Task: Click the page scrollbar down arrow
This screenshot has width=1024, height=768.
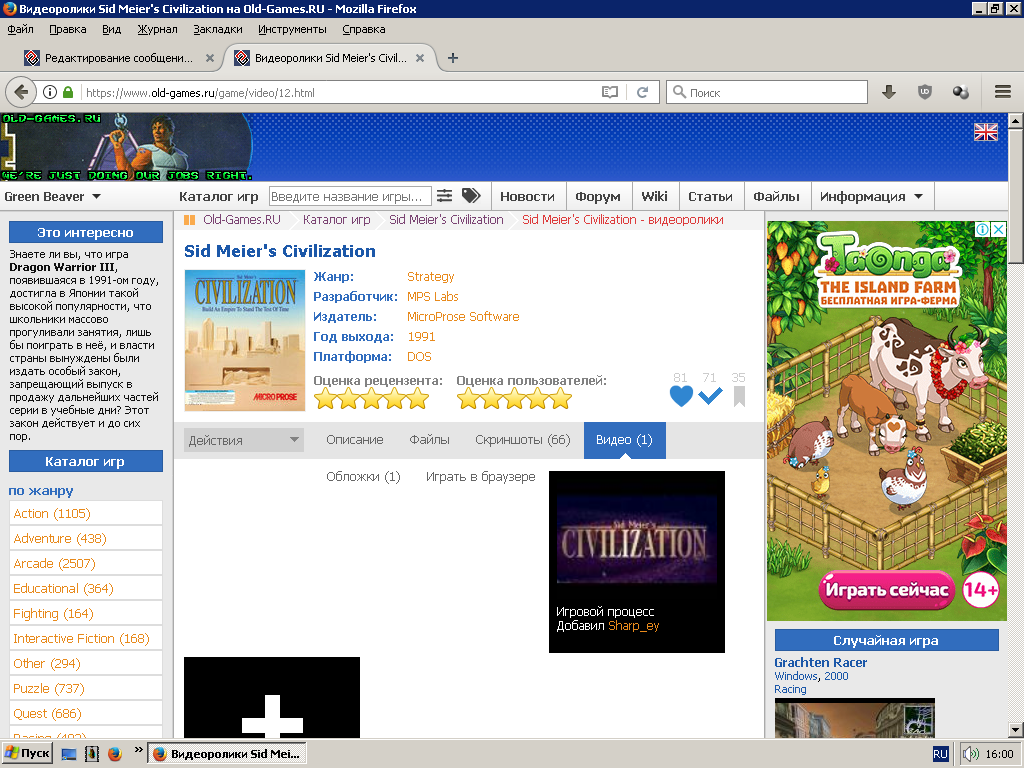Action: 1015,729
